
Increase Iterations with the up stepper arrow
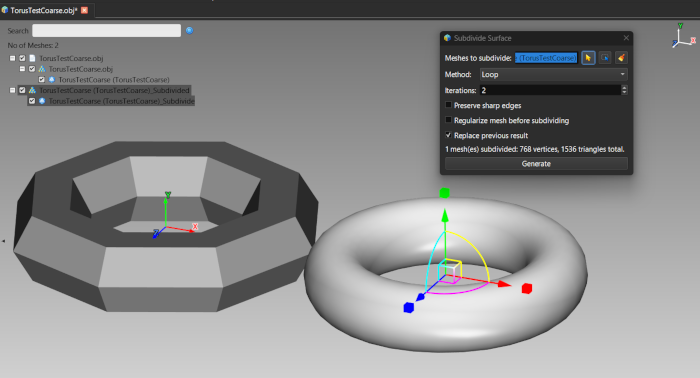point(624,87)
